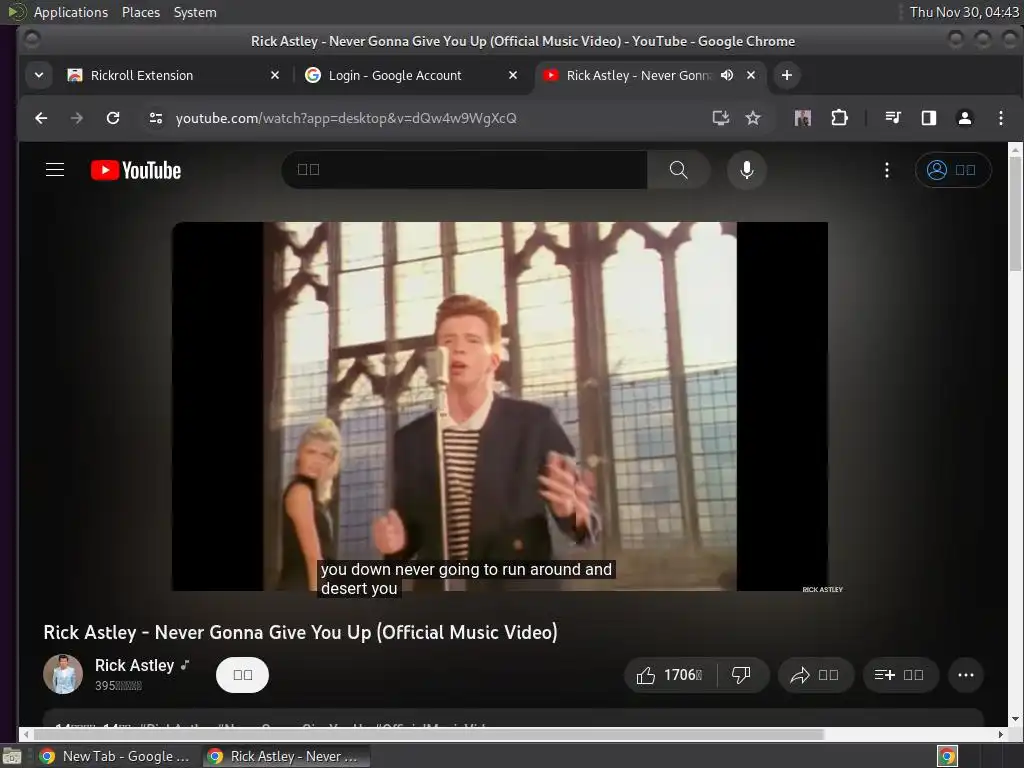Open the Chrome extensions puzzle icon
The width and height of the screenshot is (1024, 768).
click(839, 118)
